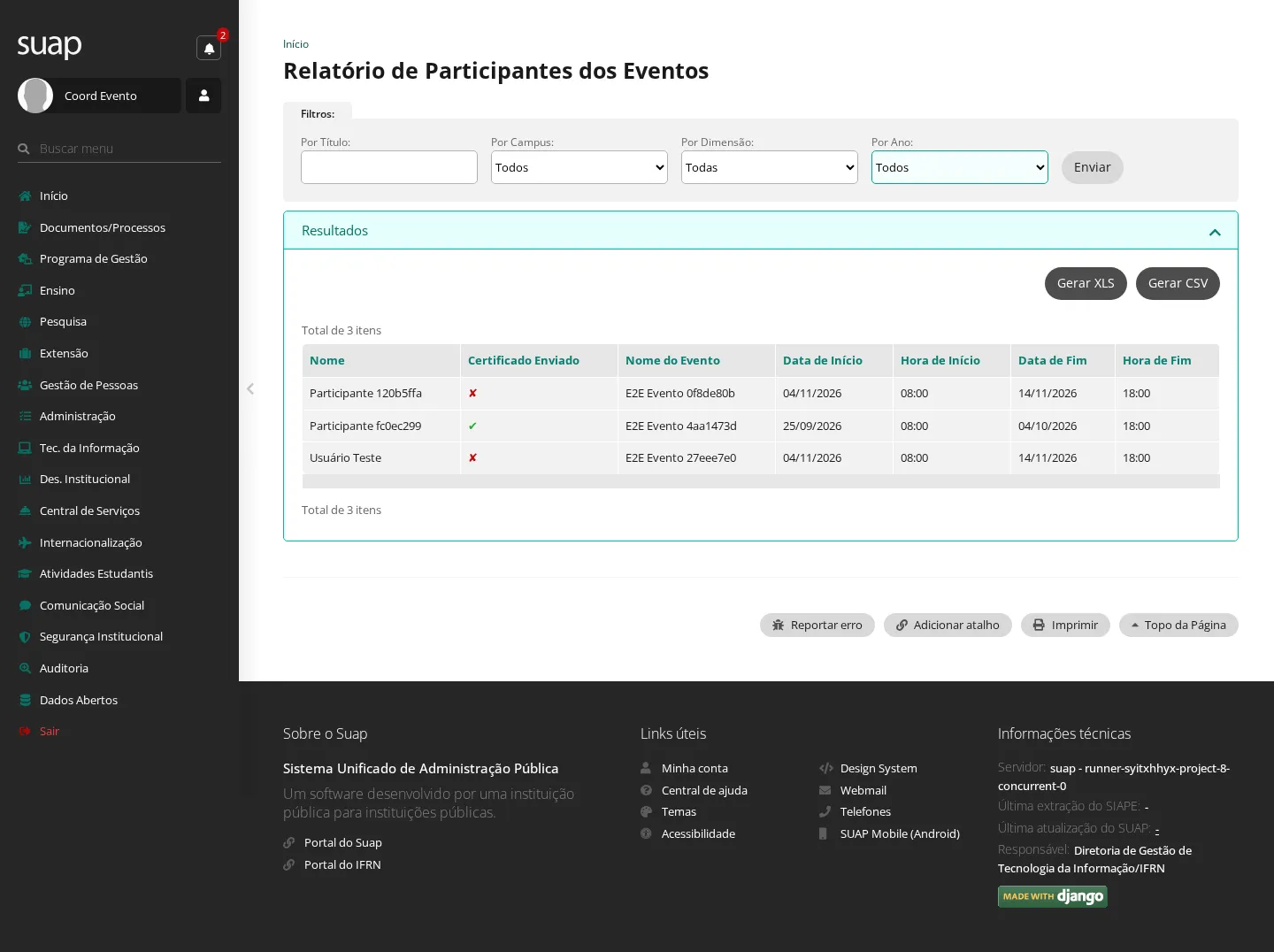
Task: Open the Portal do IFRN footer link
Action: coord(342,864)
